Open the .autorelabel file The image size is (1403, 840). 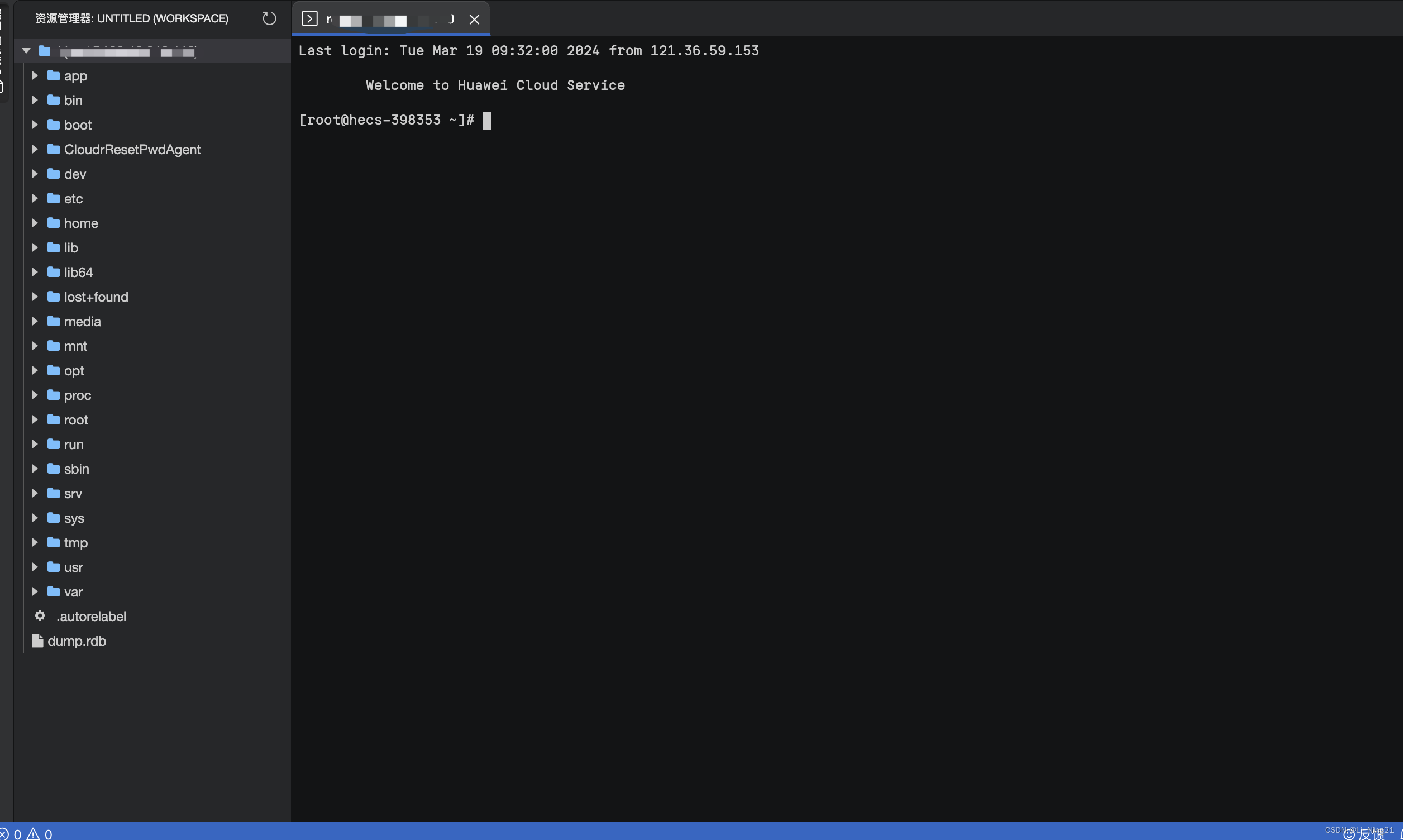(91, 617)
